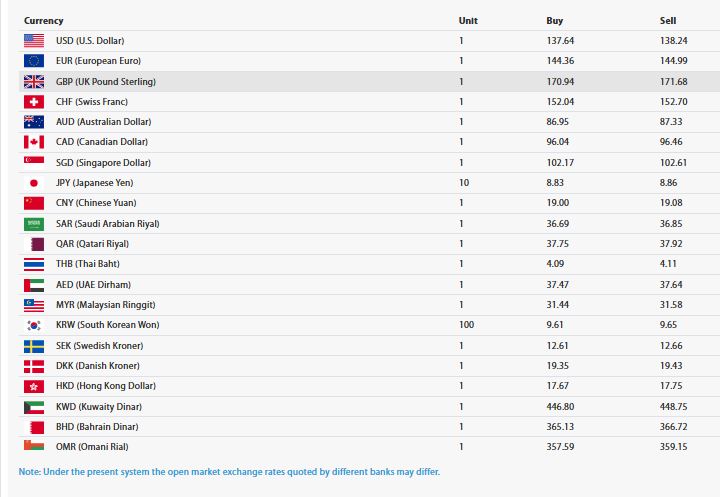Select the GBP (UK Pound Sterling) row label
The height and width of the screenshot is (497, 720).
pos(106,82)
